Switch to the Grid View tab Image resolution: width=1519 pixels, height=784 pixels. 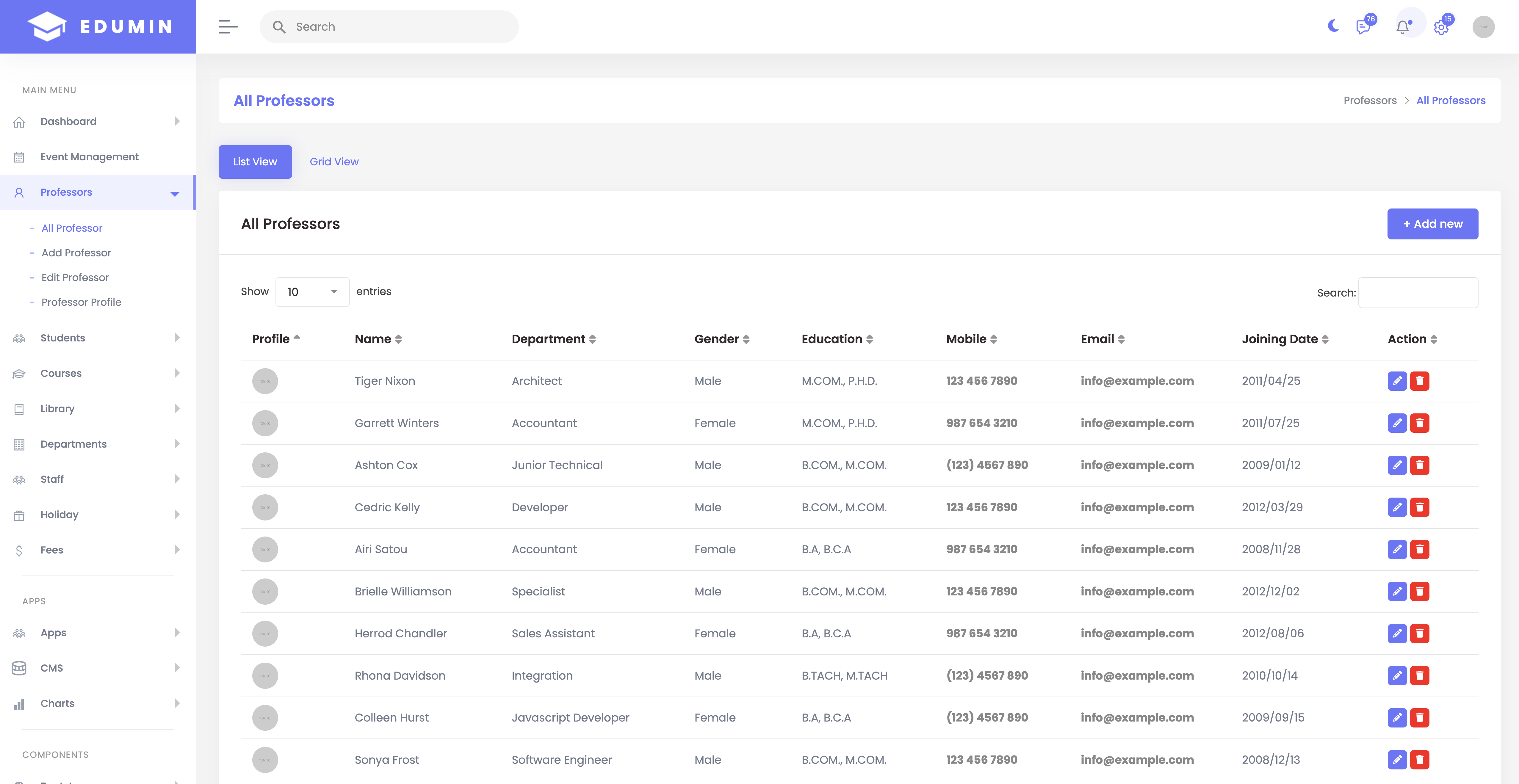[334, 161]
